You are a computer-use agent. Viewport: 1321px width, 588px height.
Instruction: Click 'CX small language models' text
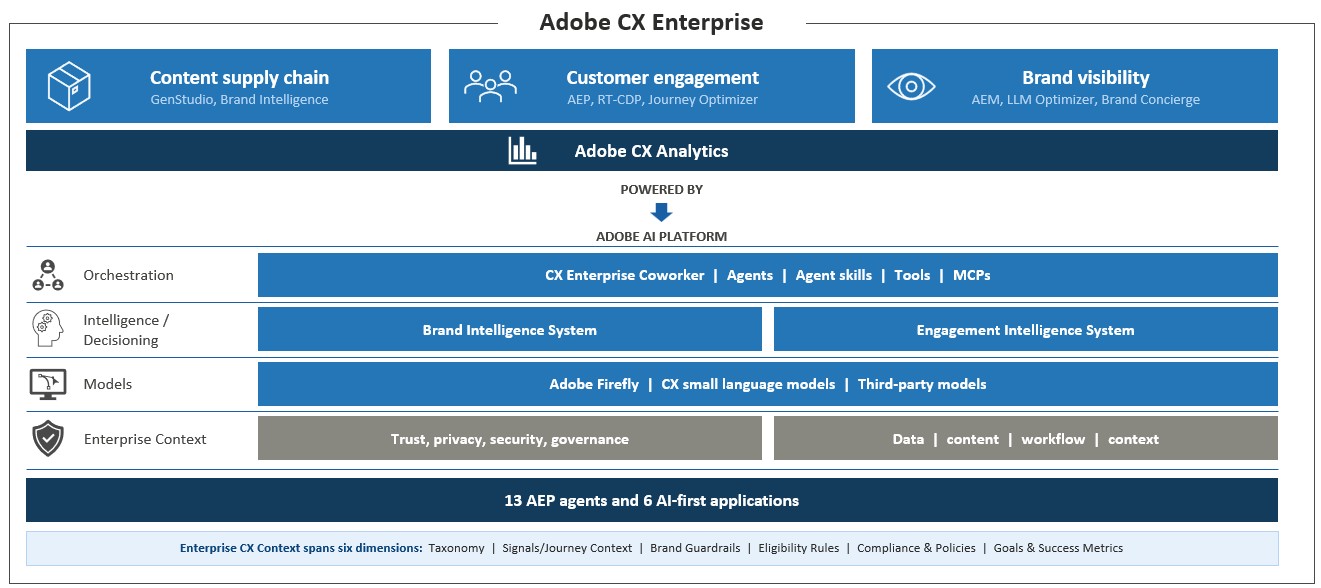click(748, 384)
